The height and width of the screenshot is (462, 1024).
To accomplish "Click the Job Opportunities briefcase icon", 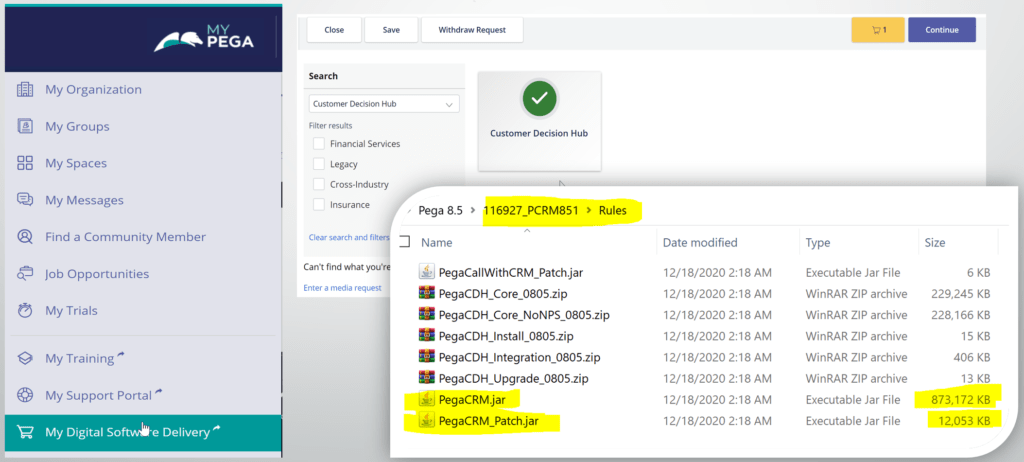I will click(25, 274).
